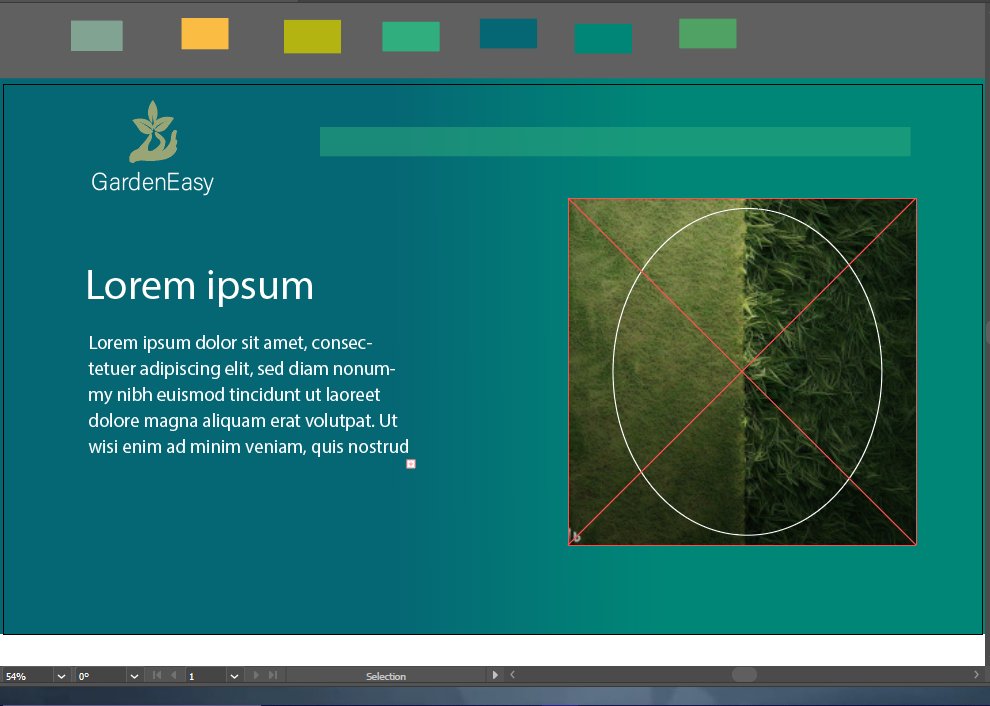990x706 pixels.
Task: Click the dark blue-teal swatch above artboard
Action: point(508,33)
